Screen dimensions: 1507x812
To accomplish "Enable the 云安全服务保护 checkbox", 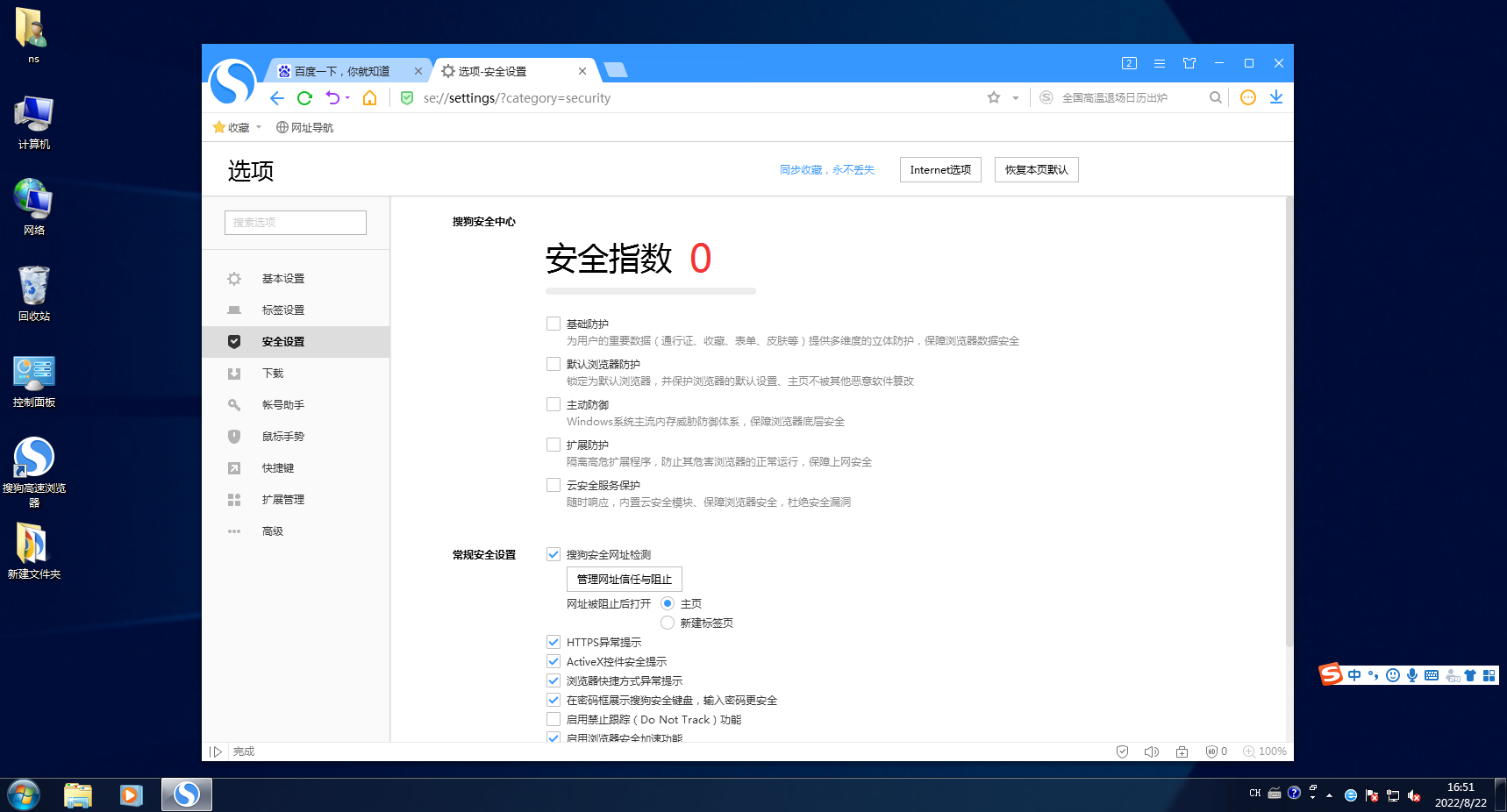I will (x=554, y=485).
